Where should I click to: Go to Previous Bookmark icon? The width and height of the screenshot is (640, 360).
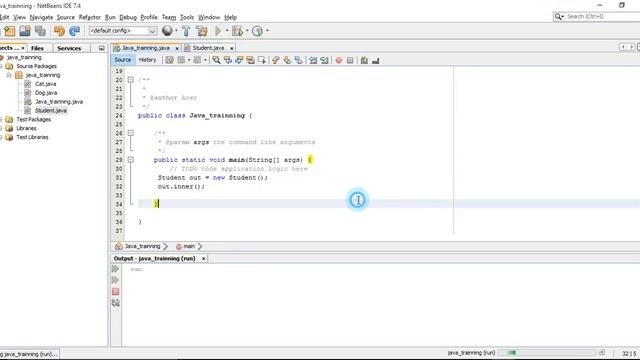pyautogui.click(x=276, y=60)
